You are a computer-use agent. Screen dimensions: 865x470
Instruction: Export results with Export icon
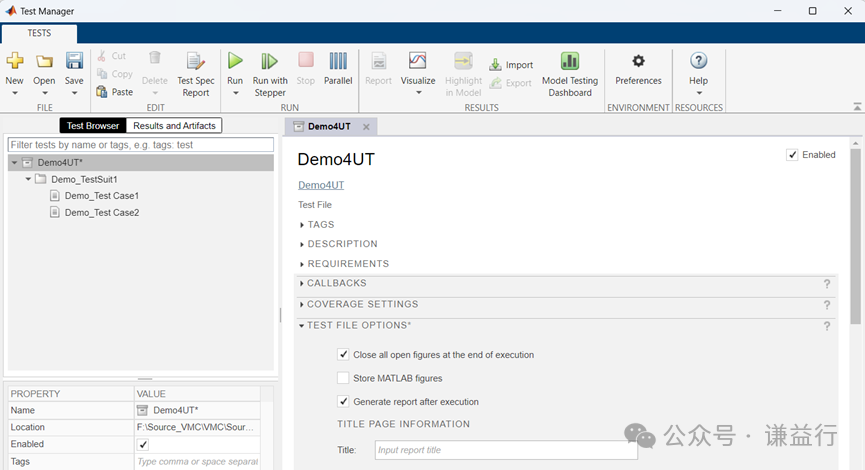pos(495,83)
